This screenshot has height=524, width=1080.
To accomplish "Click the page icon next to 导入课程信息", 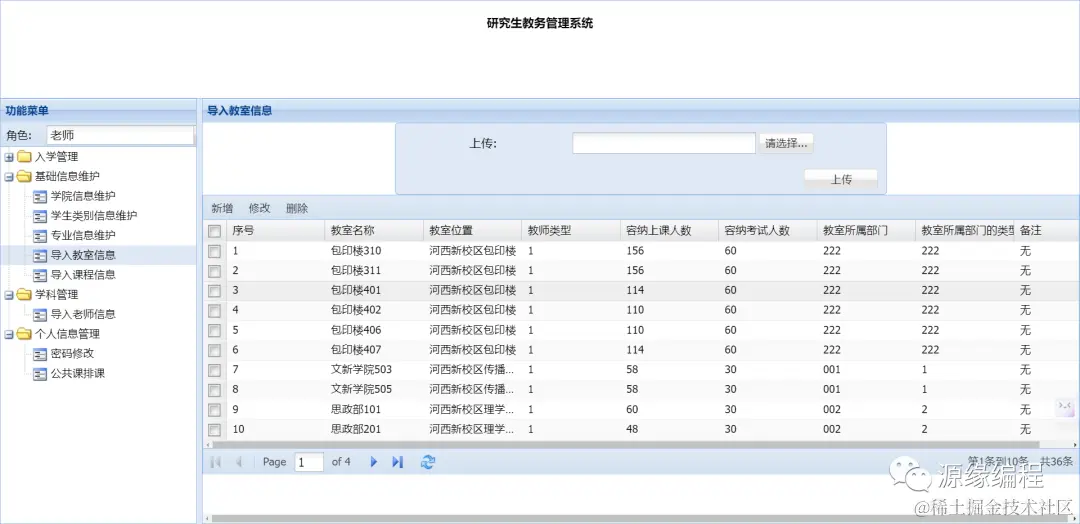I will (x=40, y=275).
